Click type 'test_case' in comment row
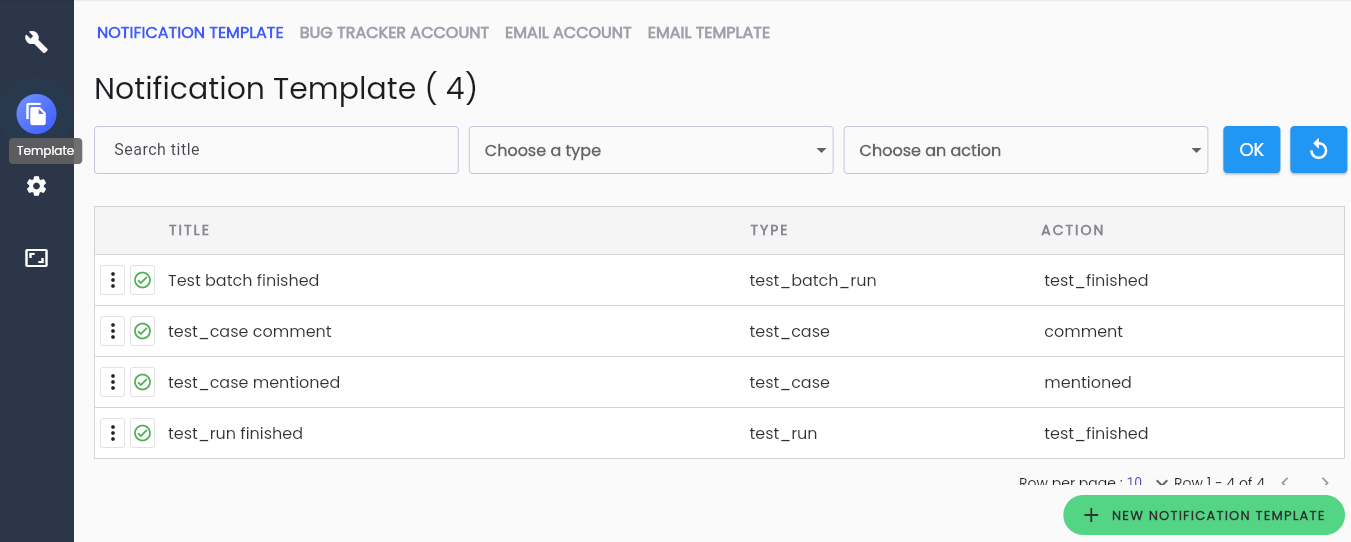The height and width of the screenshot is (542, 1351). [x=789, y=332]
